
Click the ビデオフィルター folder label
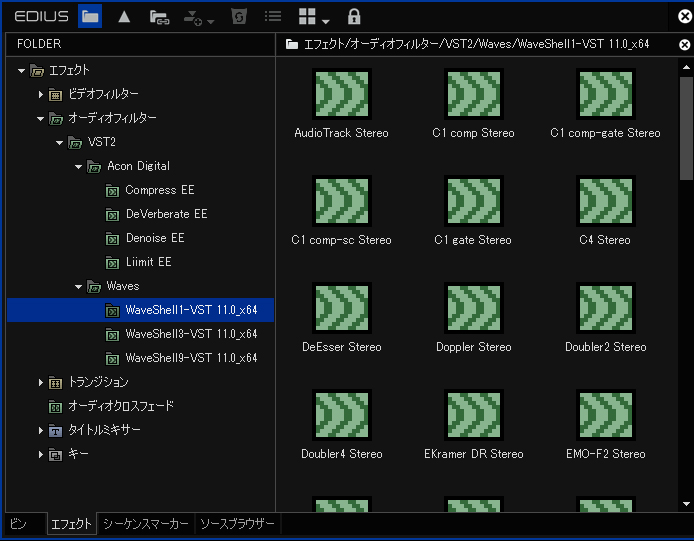point(103,94)
